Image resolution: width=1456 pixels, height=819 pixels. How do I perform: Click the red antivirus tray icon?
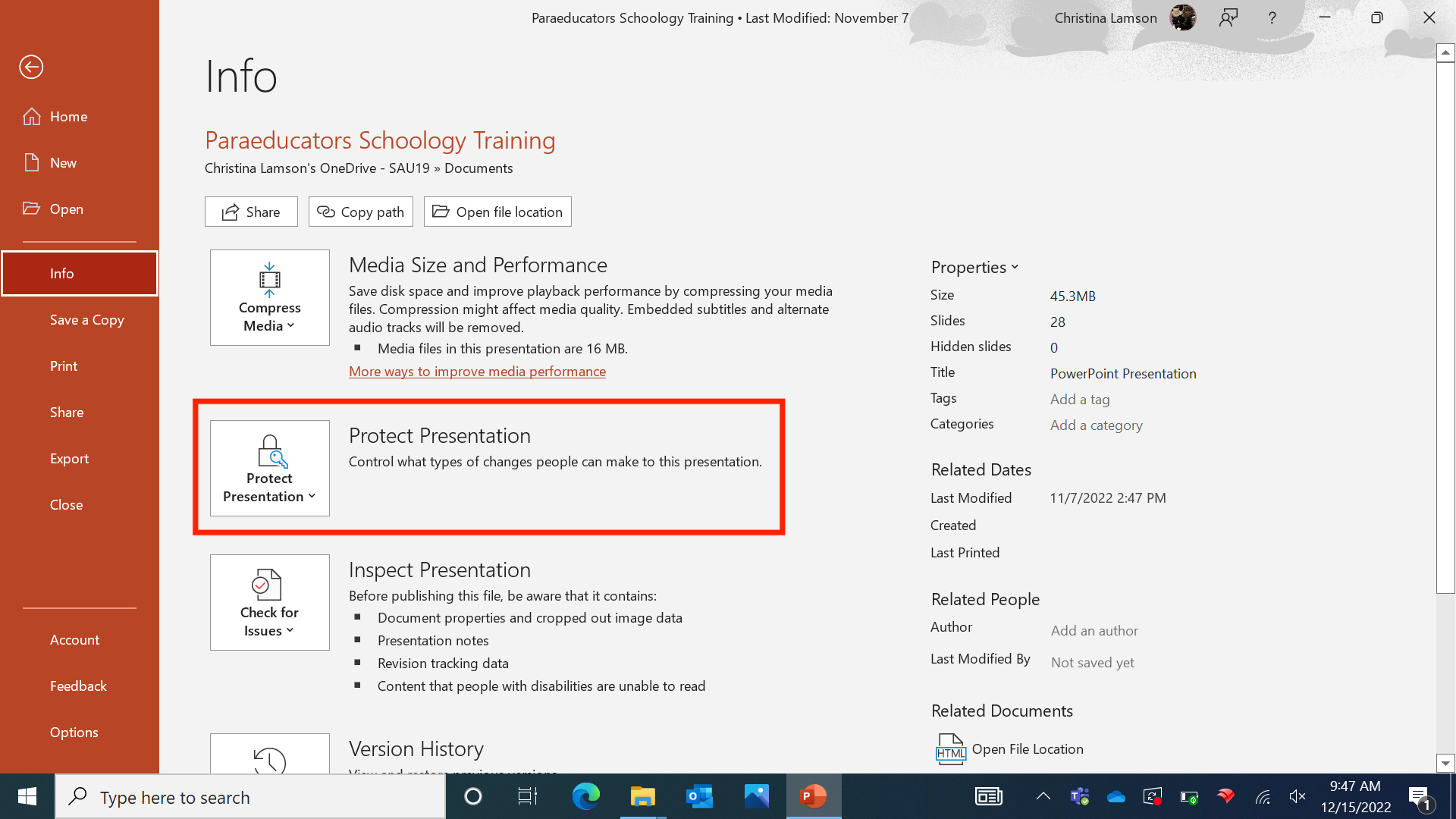tap(1225, 796)
